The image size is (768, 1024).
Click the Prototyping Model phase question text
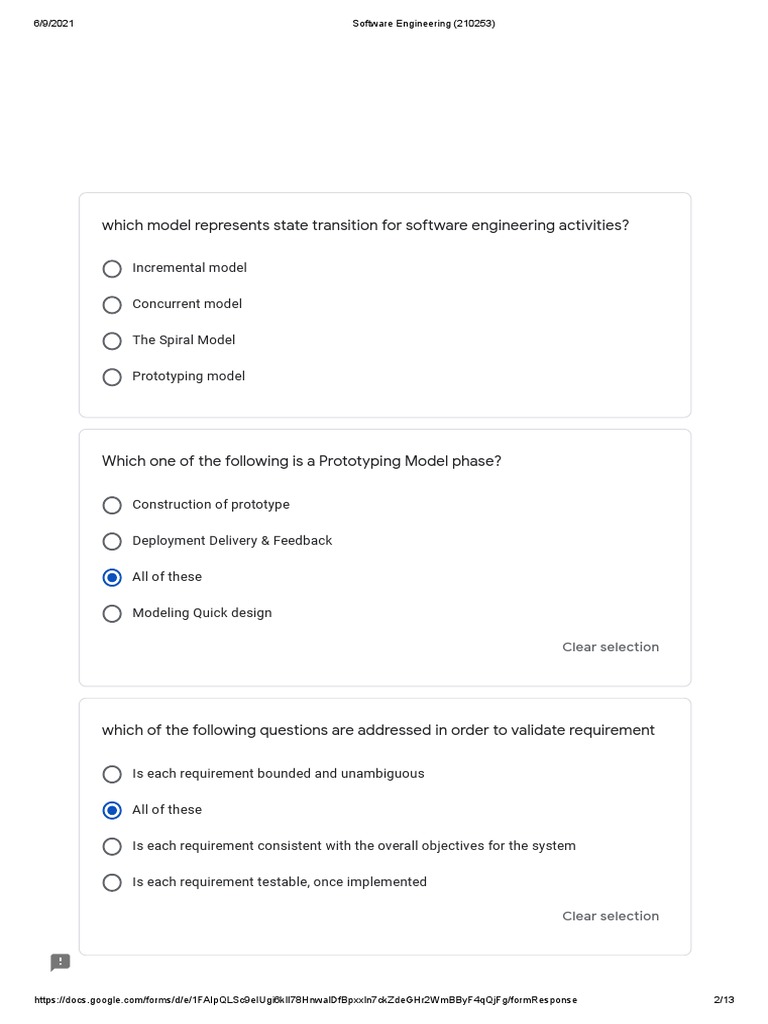[301, 461]
